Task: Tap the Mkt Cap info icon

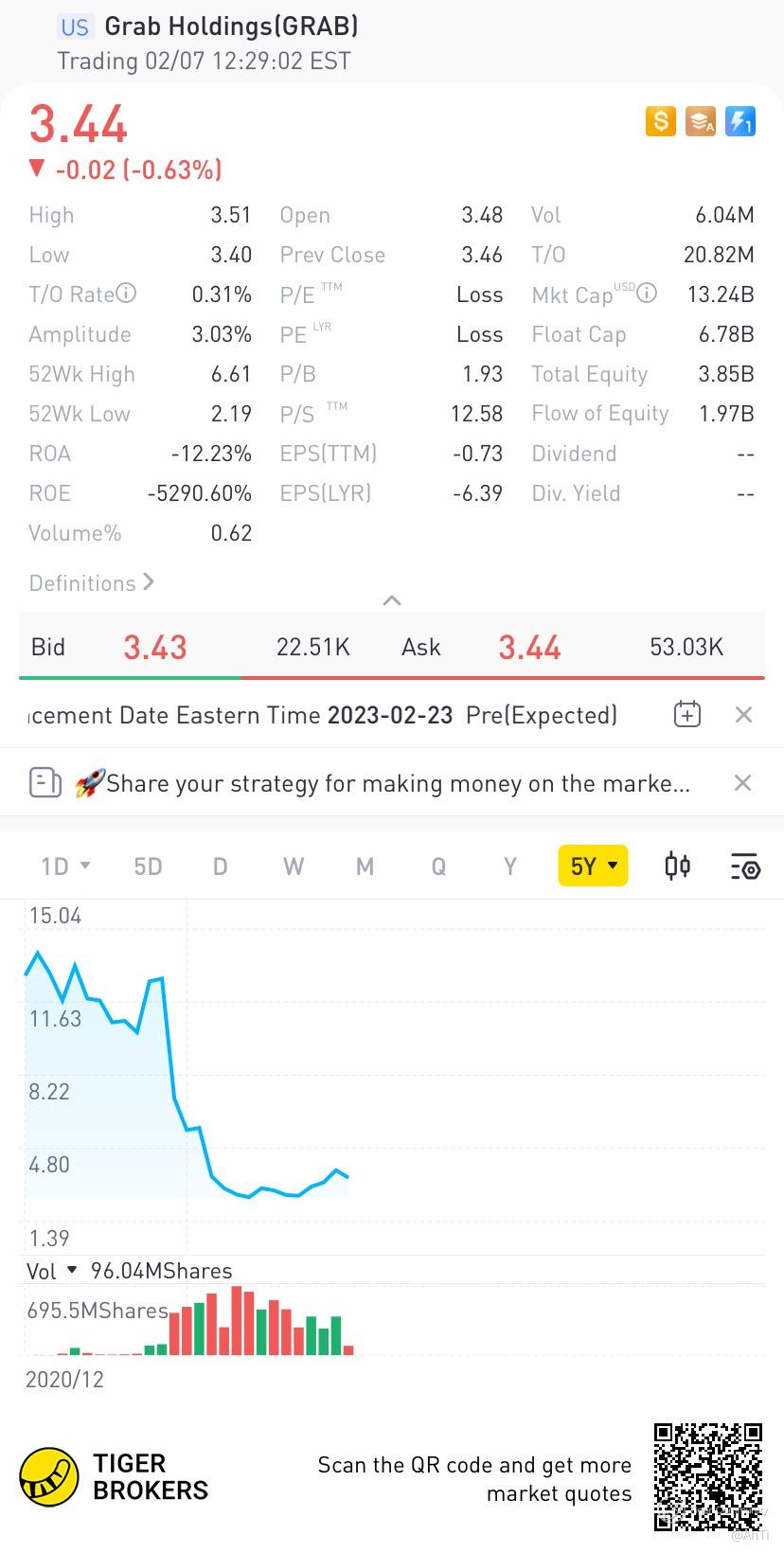Action: 647,294
